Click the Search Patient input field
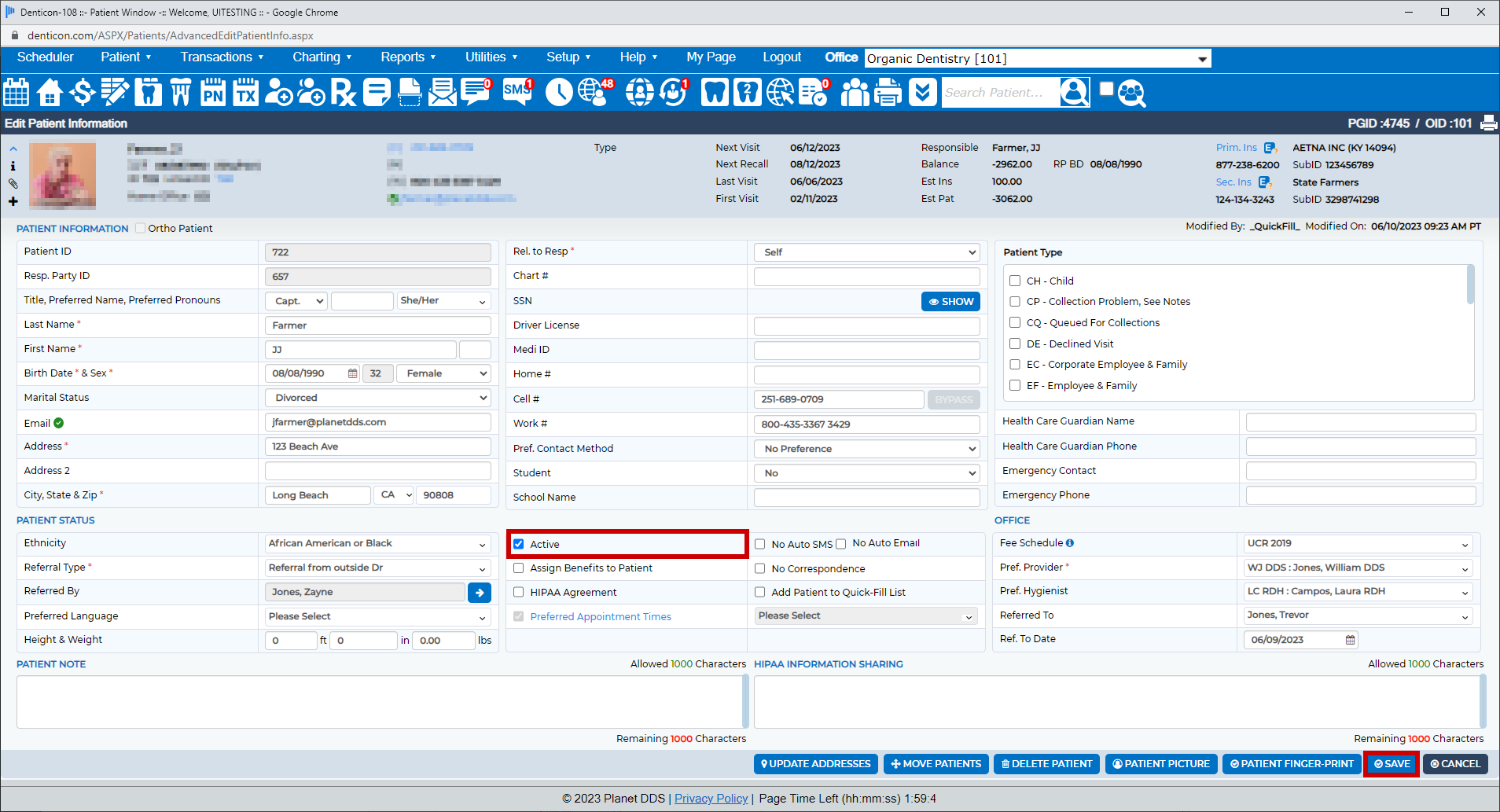1500x812 pixels. click(999, 93)
